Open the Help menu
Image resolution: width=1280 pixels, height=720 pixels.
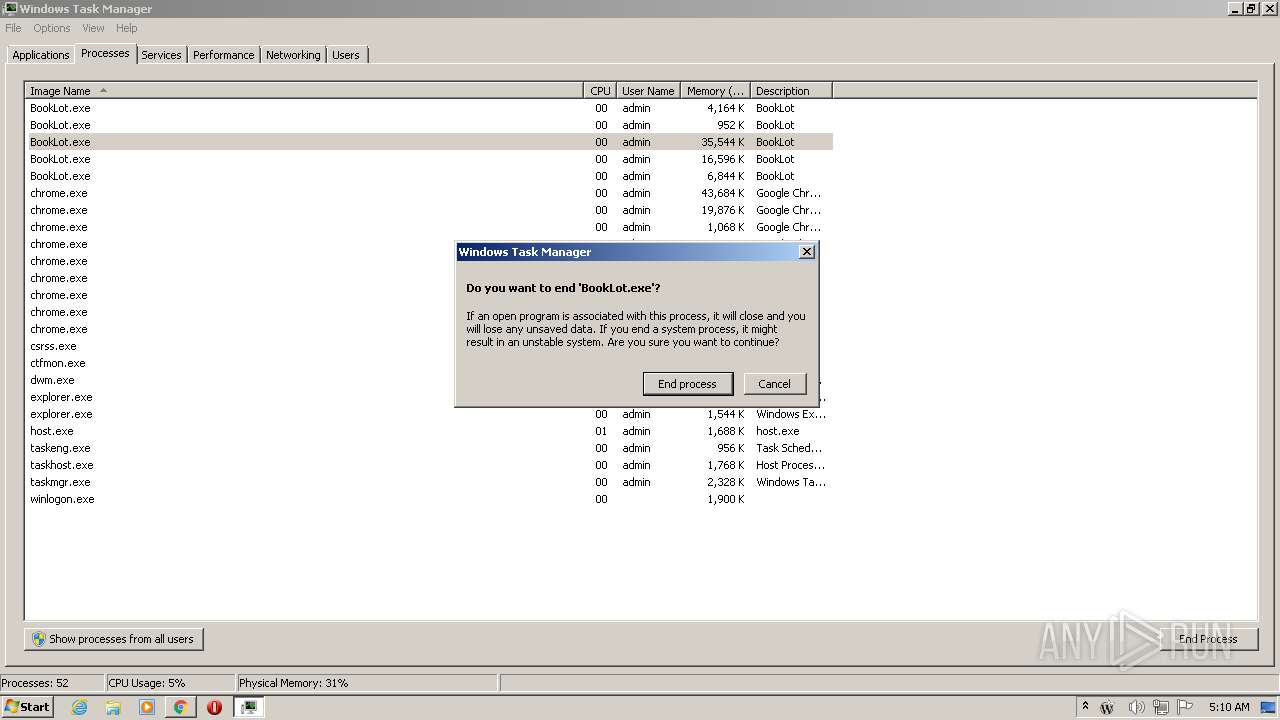(126, 28)
